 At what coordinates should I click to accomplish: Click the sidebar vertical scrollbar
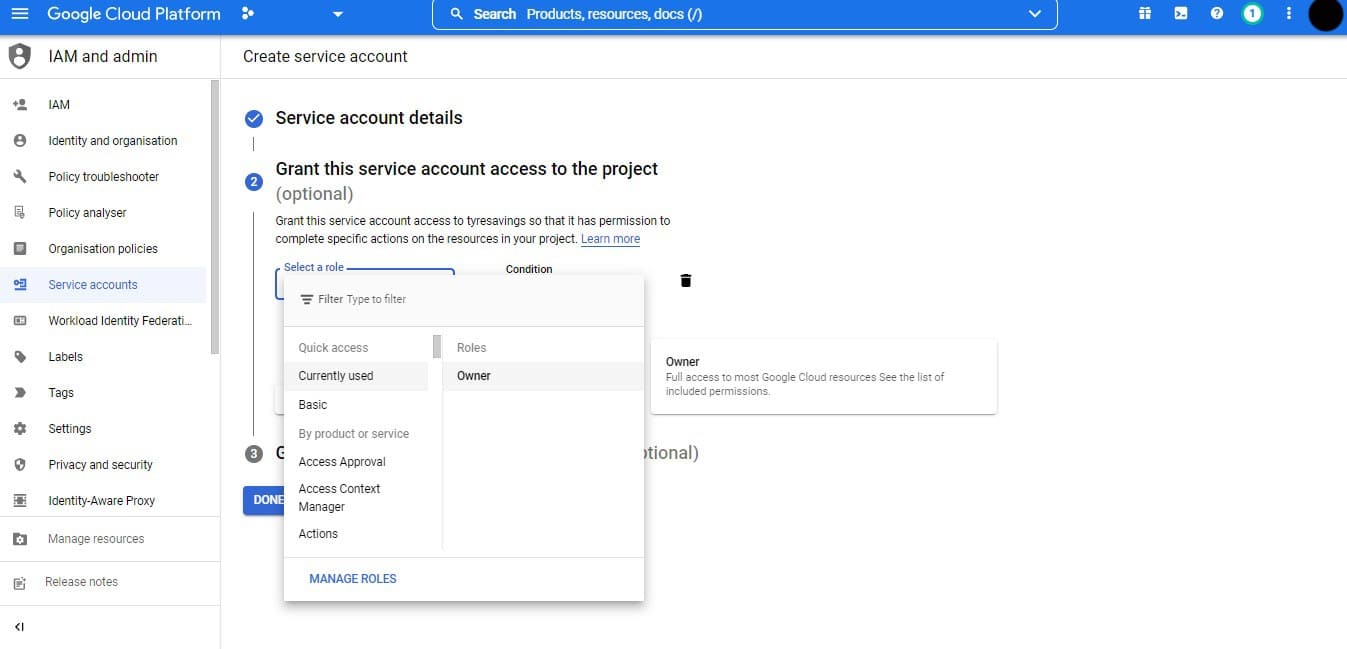click(215, 217)
